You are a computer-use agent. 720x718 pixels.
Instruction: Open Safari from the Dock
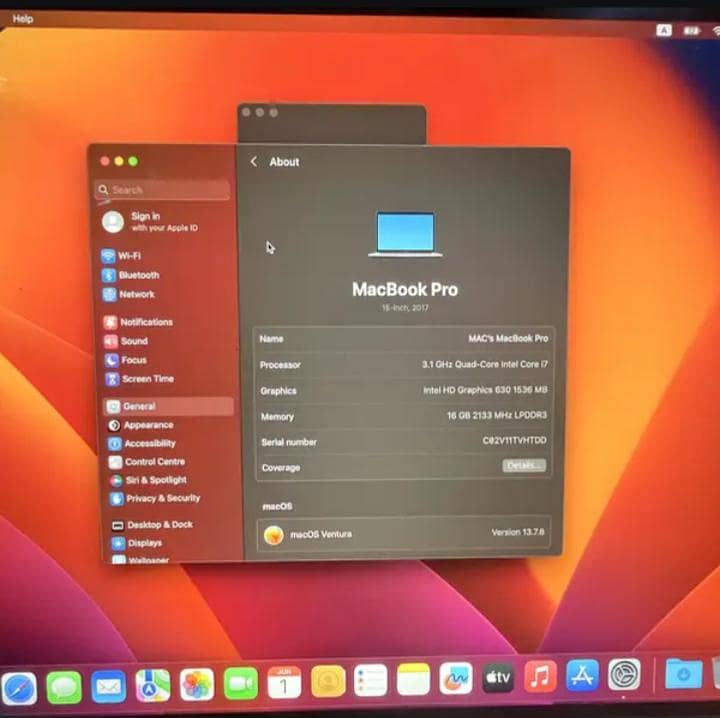(x=19, y=688)
